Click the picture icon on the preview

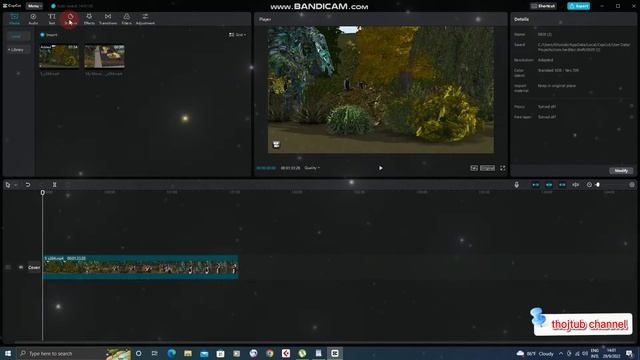[x=276, y=144]
